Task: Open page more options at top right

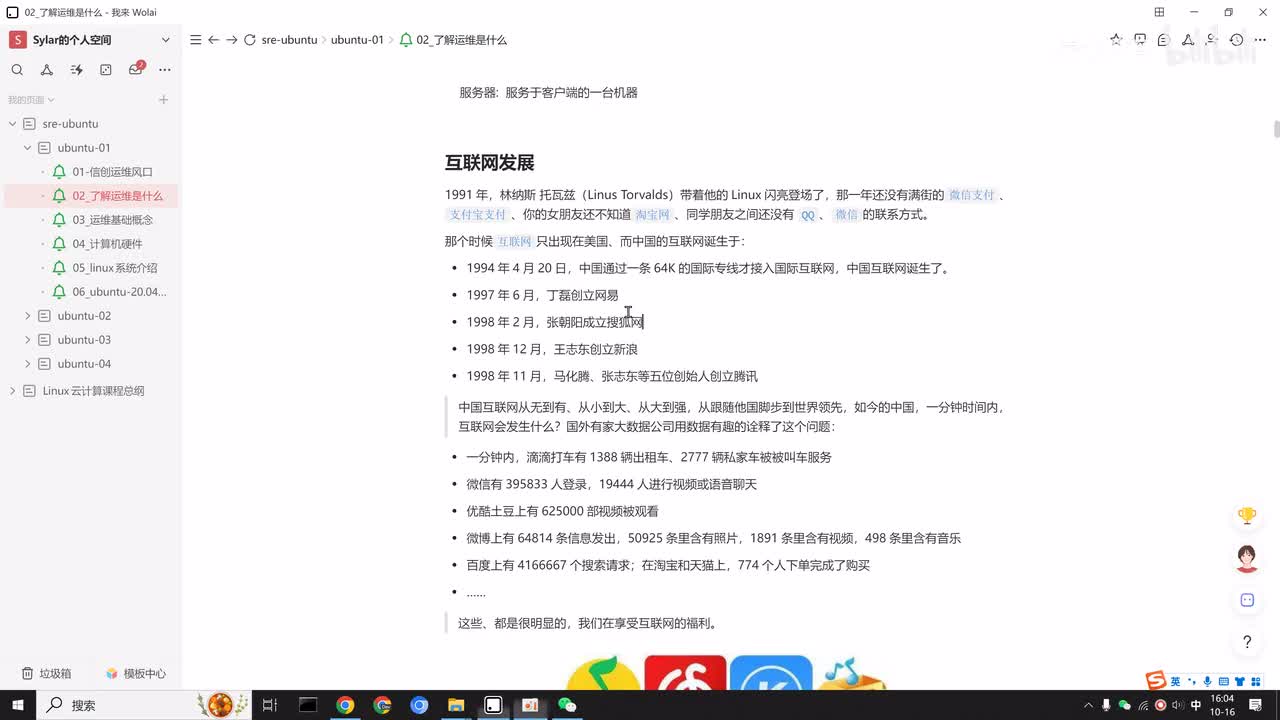Action: [1261, 40]
